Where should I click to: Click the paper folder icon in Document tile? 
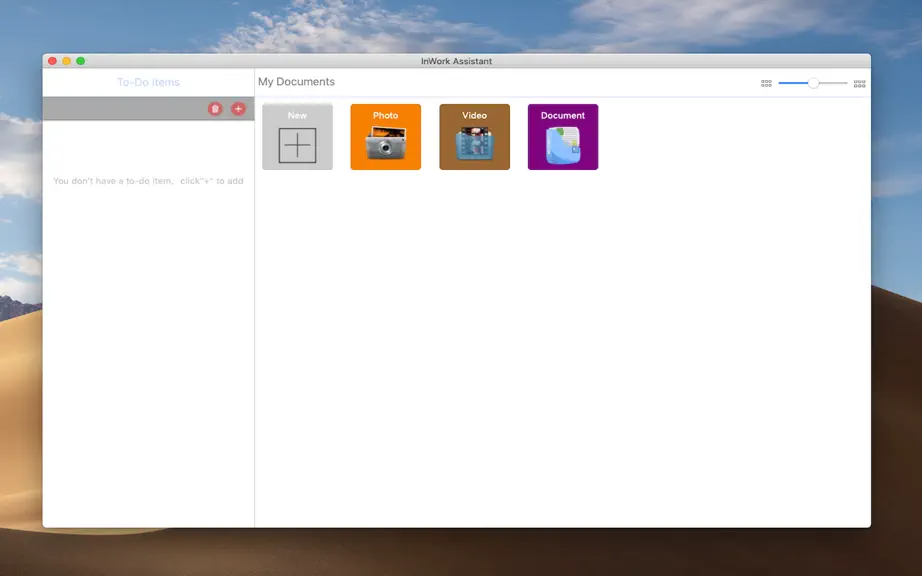(x=563, y=145)
